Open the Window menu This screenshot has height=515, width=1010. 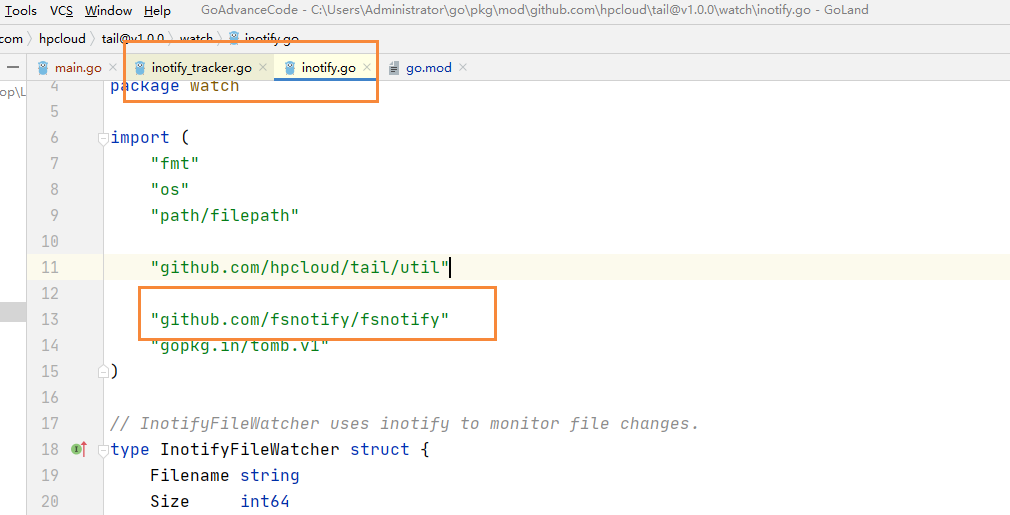tap(108, 11)
